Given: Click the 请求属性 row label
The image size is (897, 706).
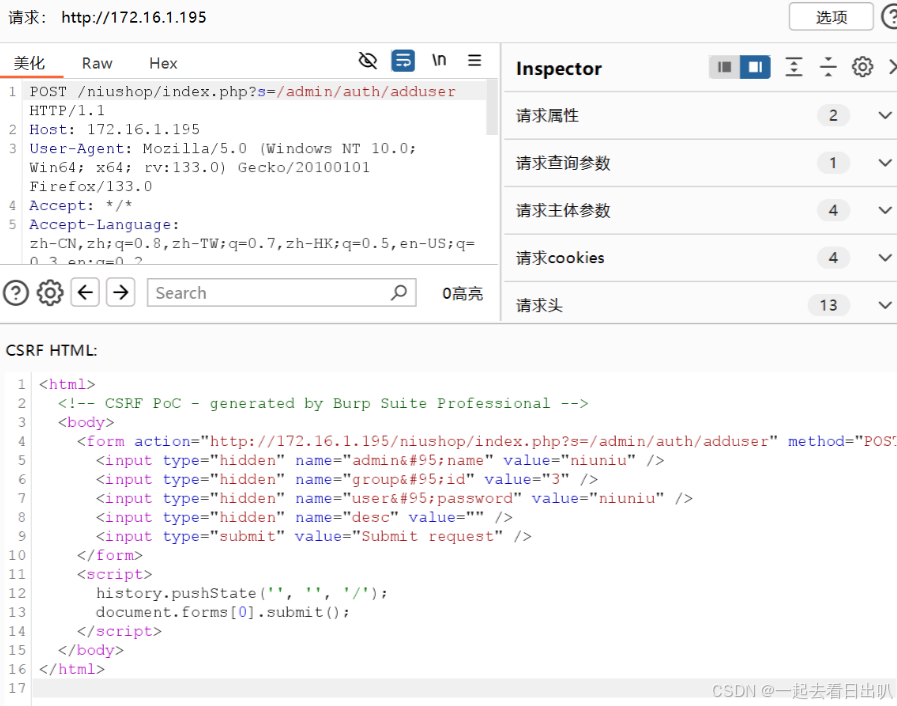Looking at the screenshot, I should point(547,116).
